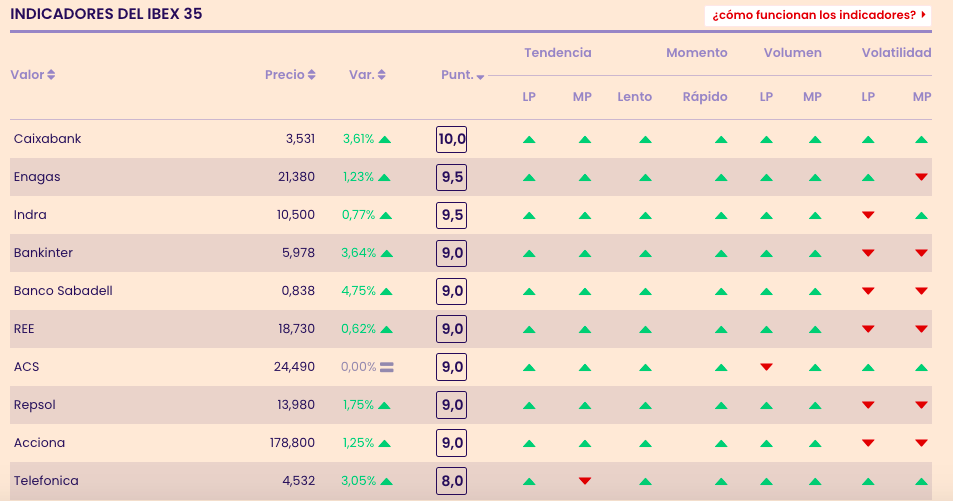
Task: Open Caixabank stock row name
Action: (x=47, y=139)
